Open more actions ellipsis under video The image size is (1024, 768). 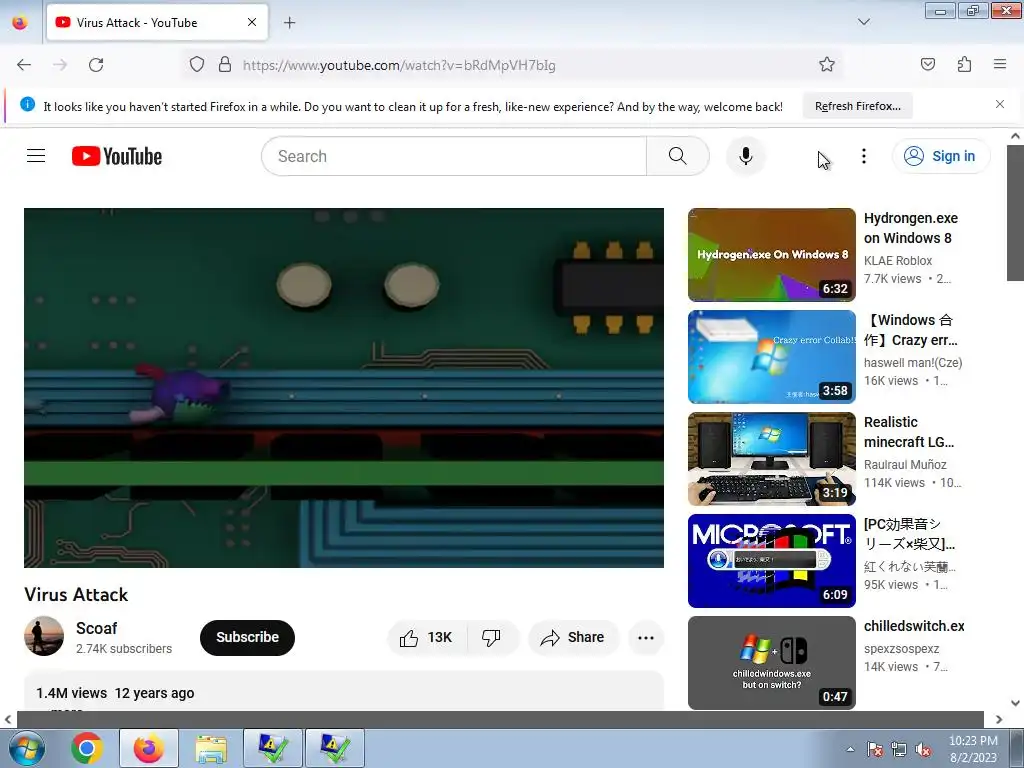pos(645,637)
